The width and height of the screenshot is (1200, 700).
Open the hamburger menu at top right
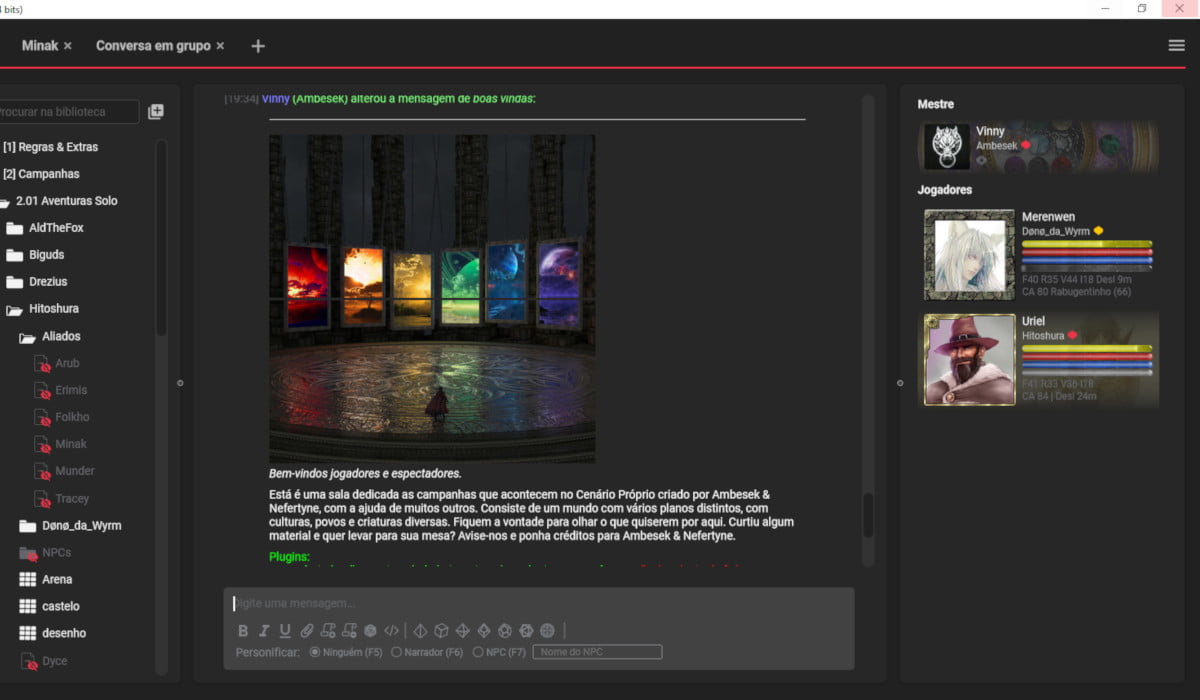point(1176,45)
